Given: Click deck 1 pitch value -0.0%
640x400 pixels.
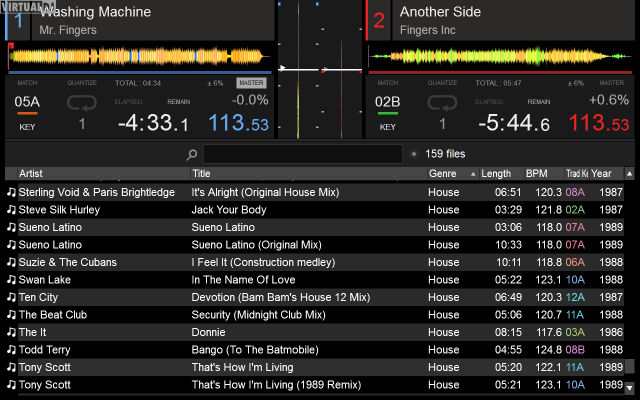Looking at the screenshot, I should coord(250,100).
